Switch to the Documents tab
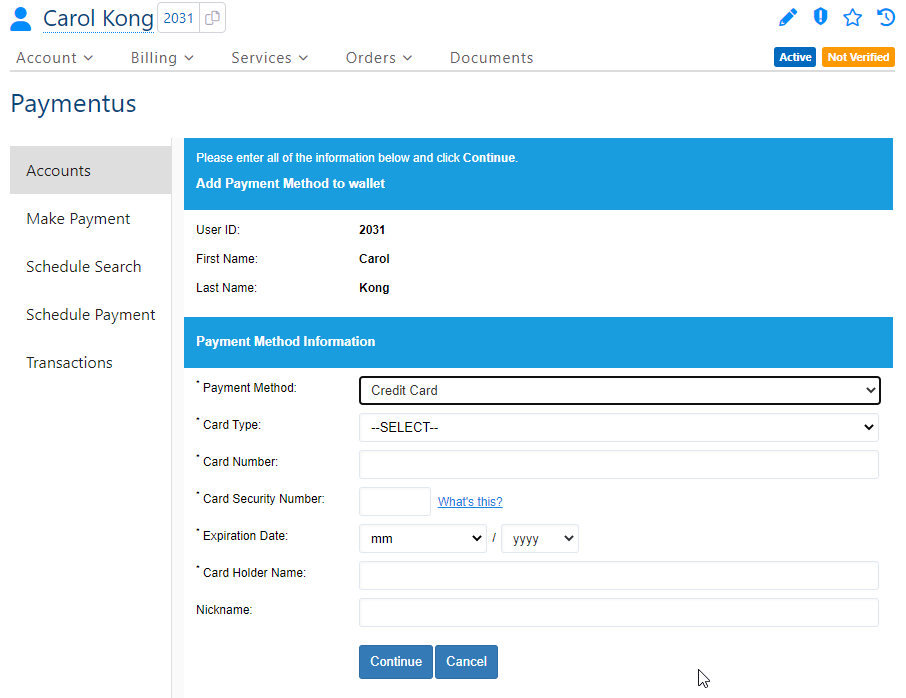 coord(491,57)
